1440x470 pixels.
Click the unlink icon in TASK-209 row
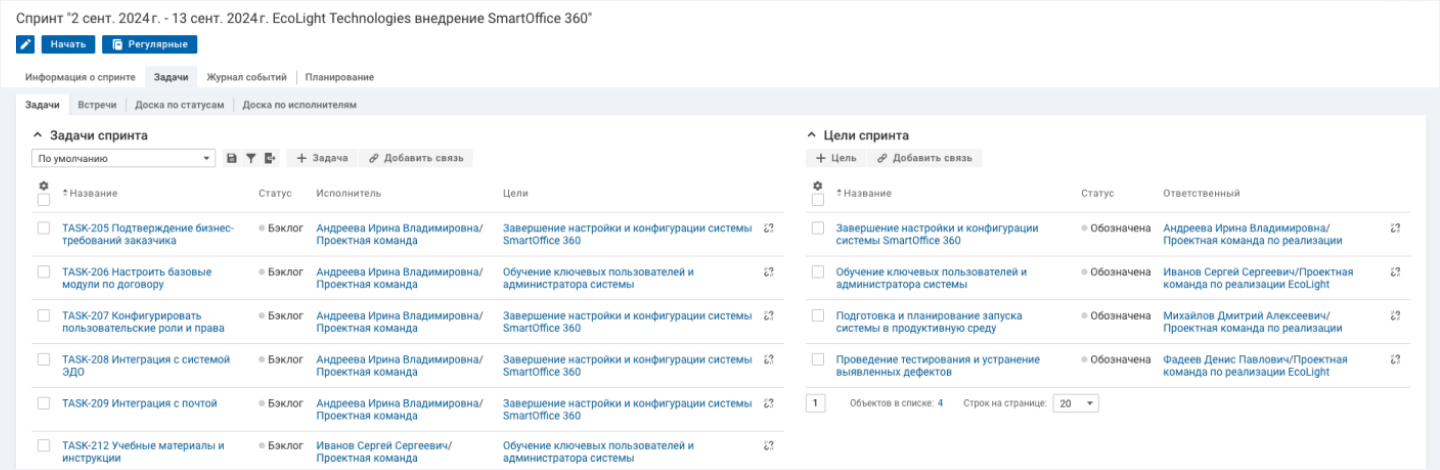tap(769, 403)
